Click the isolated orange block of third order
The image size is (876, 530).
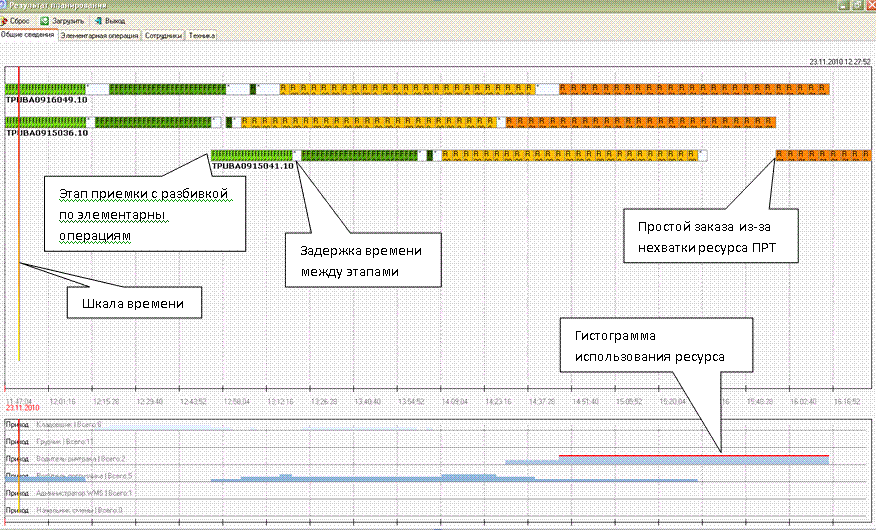pos(823,155)
